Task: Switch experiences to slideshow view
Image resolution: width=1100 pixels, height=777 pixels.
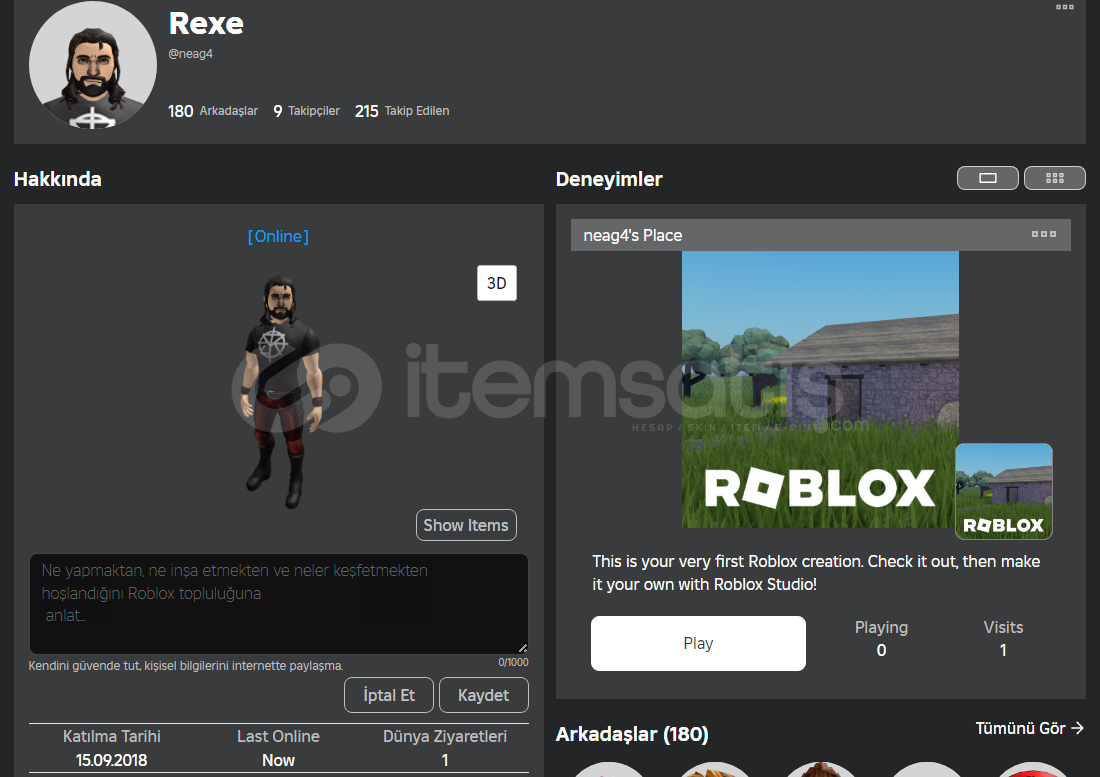Action: [988, 178]
